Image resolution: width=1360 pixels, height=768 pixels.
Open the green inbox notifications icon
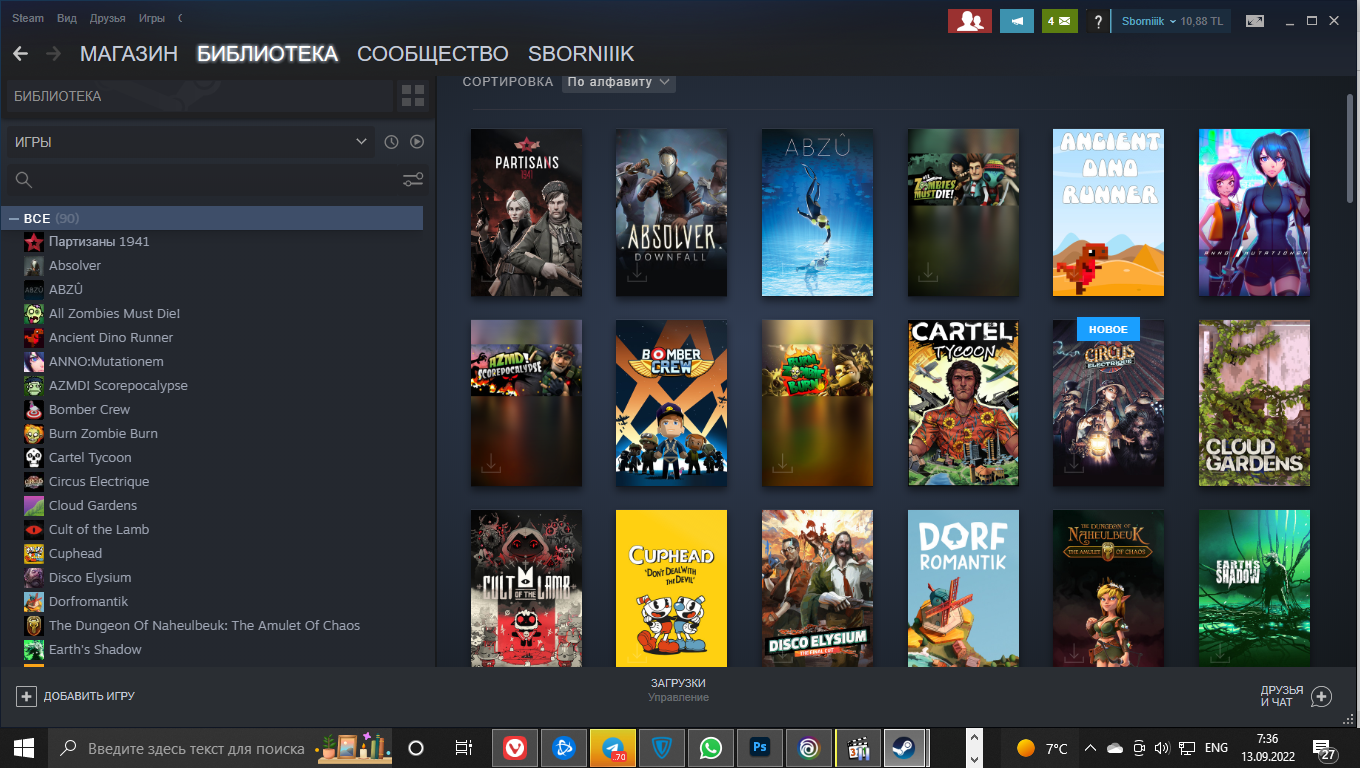pyautogui.click(x=1059, y=20)
